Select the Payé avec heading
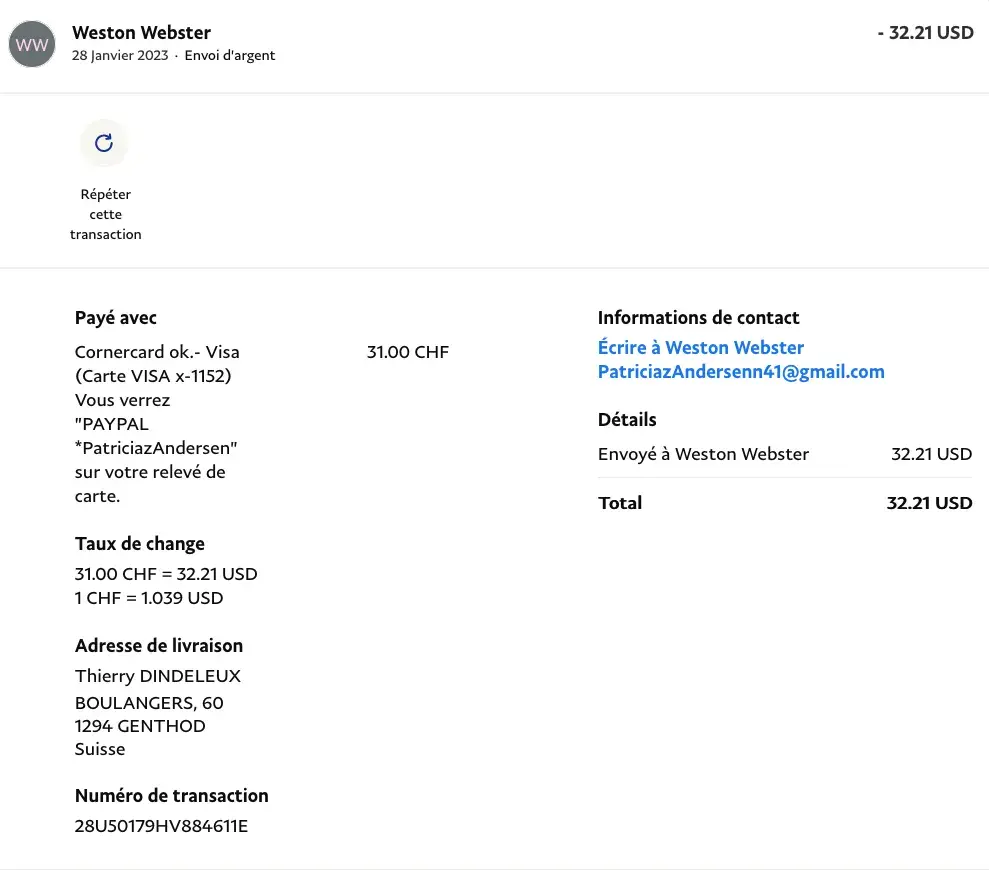Image resolution: width=989 pixels, height=870 pixels. pos(116,318)
